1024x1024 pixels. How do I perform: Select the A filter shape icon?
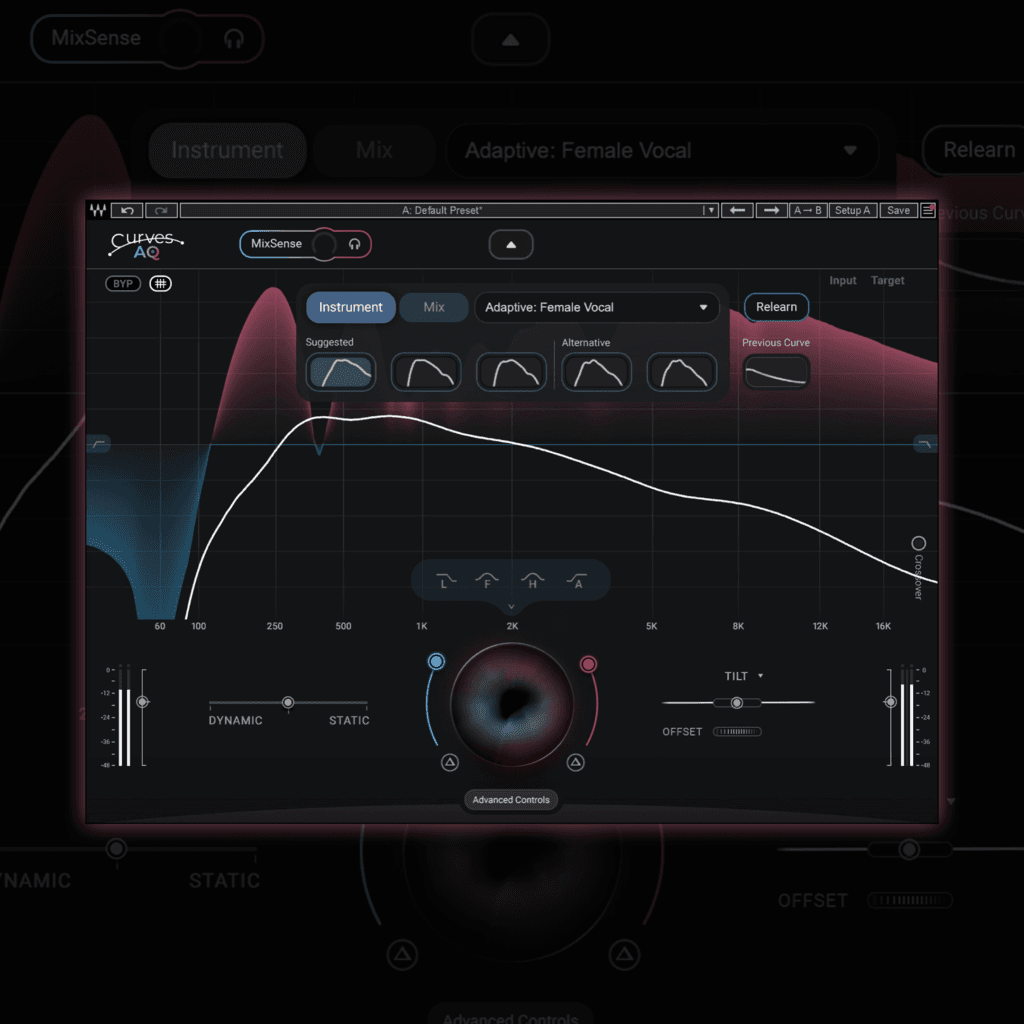577,580
